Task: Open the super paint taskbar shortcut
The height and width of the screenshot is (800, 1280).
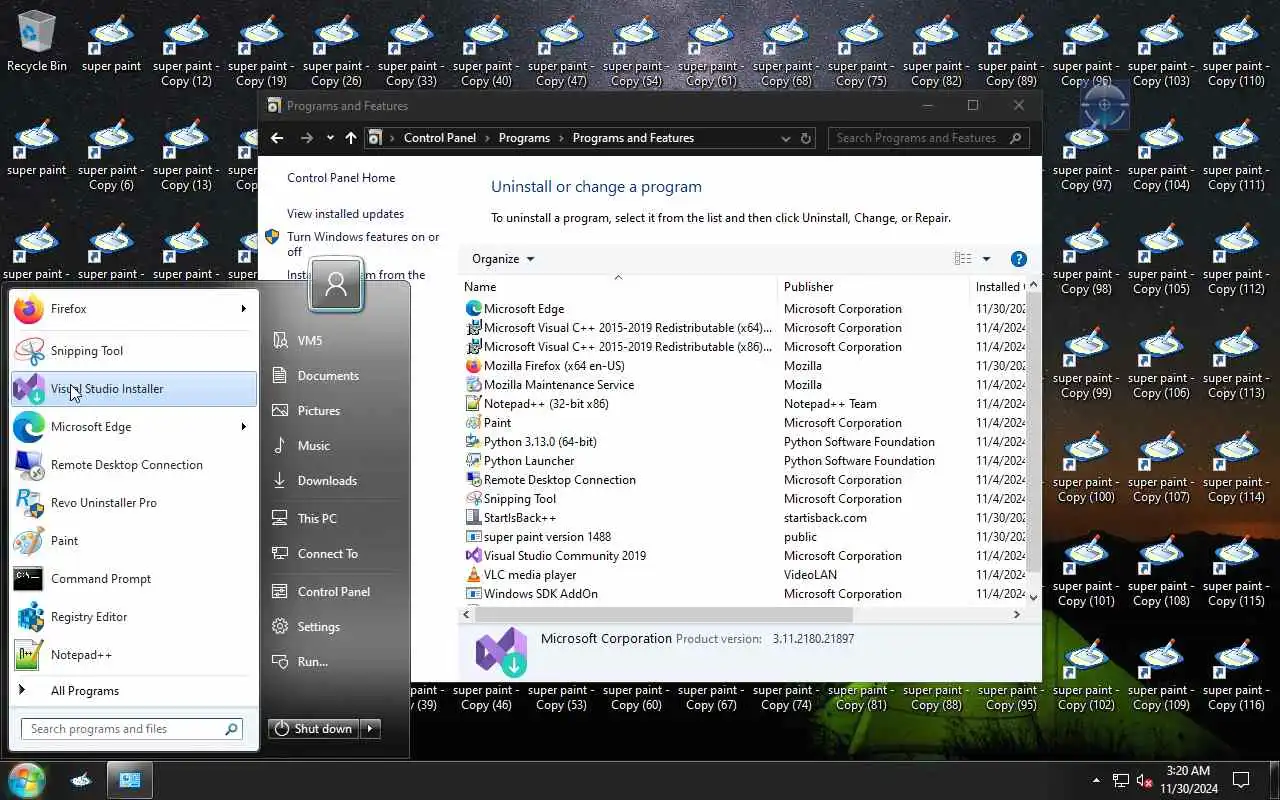Action: tap(82, 780)
